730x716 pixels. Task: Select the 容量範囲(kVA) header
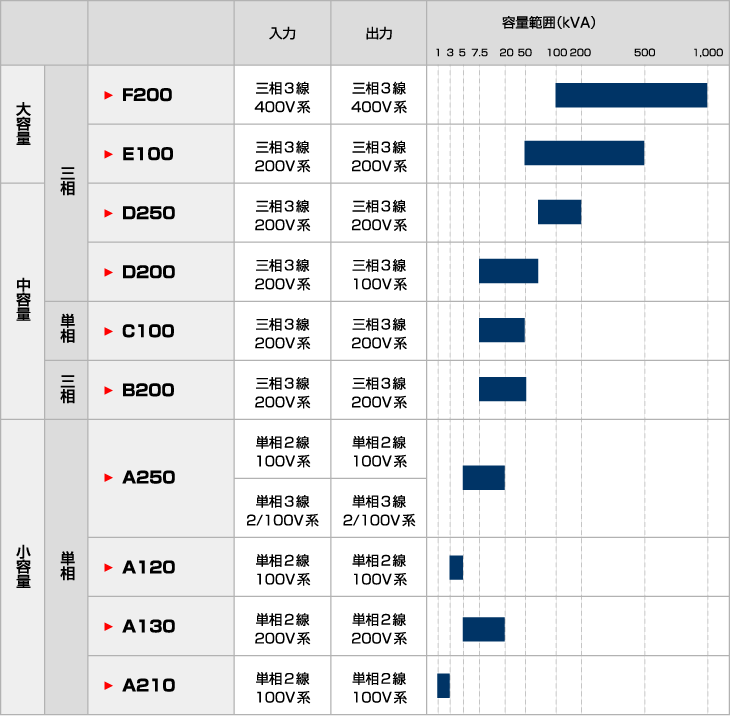(x=577, y=22)
